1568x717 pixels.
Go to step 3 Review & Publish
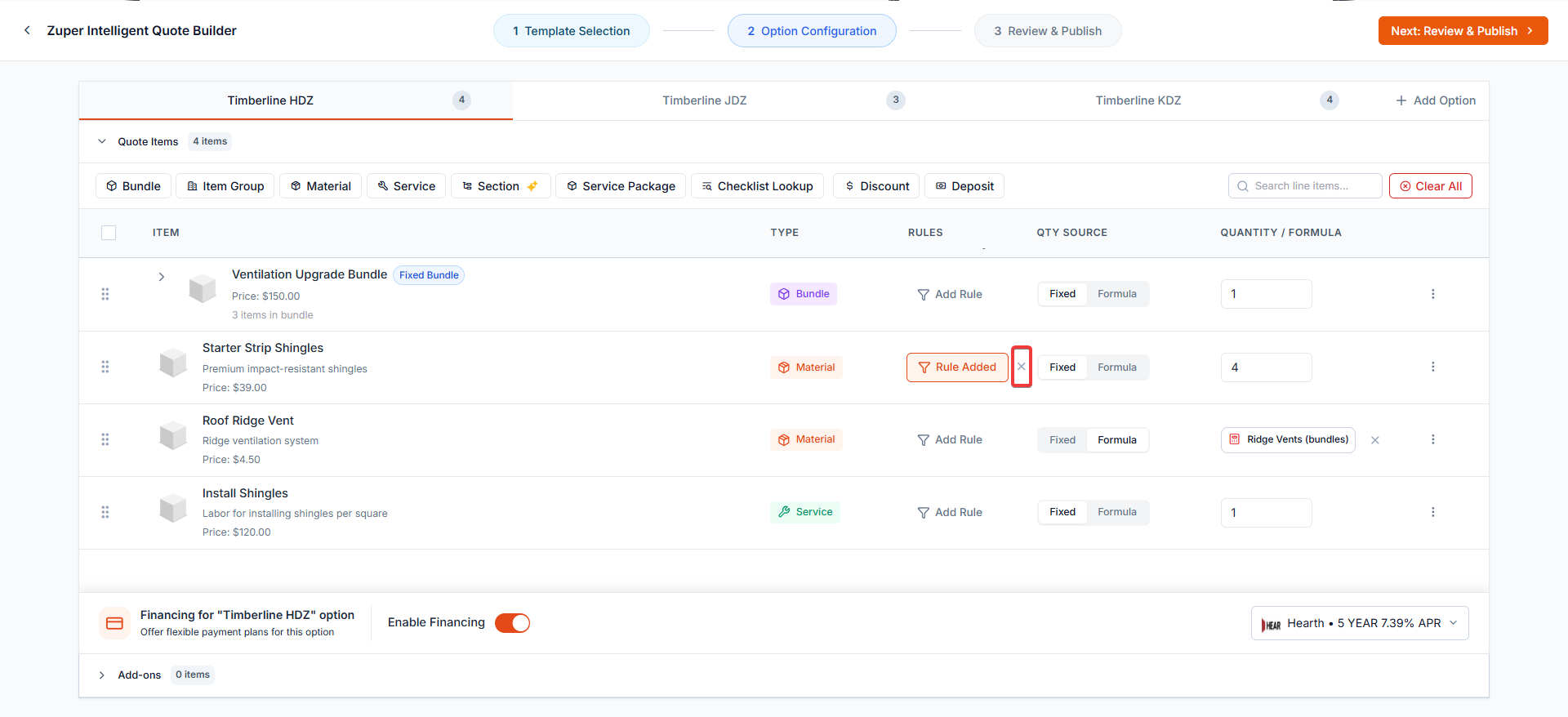click(1048, 31)
